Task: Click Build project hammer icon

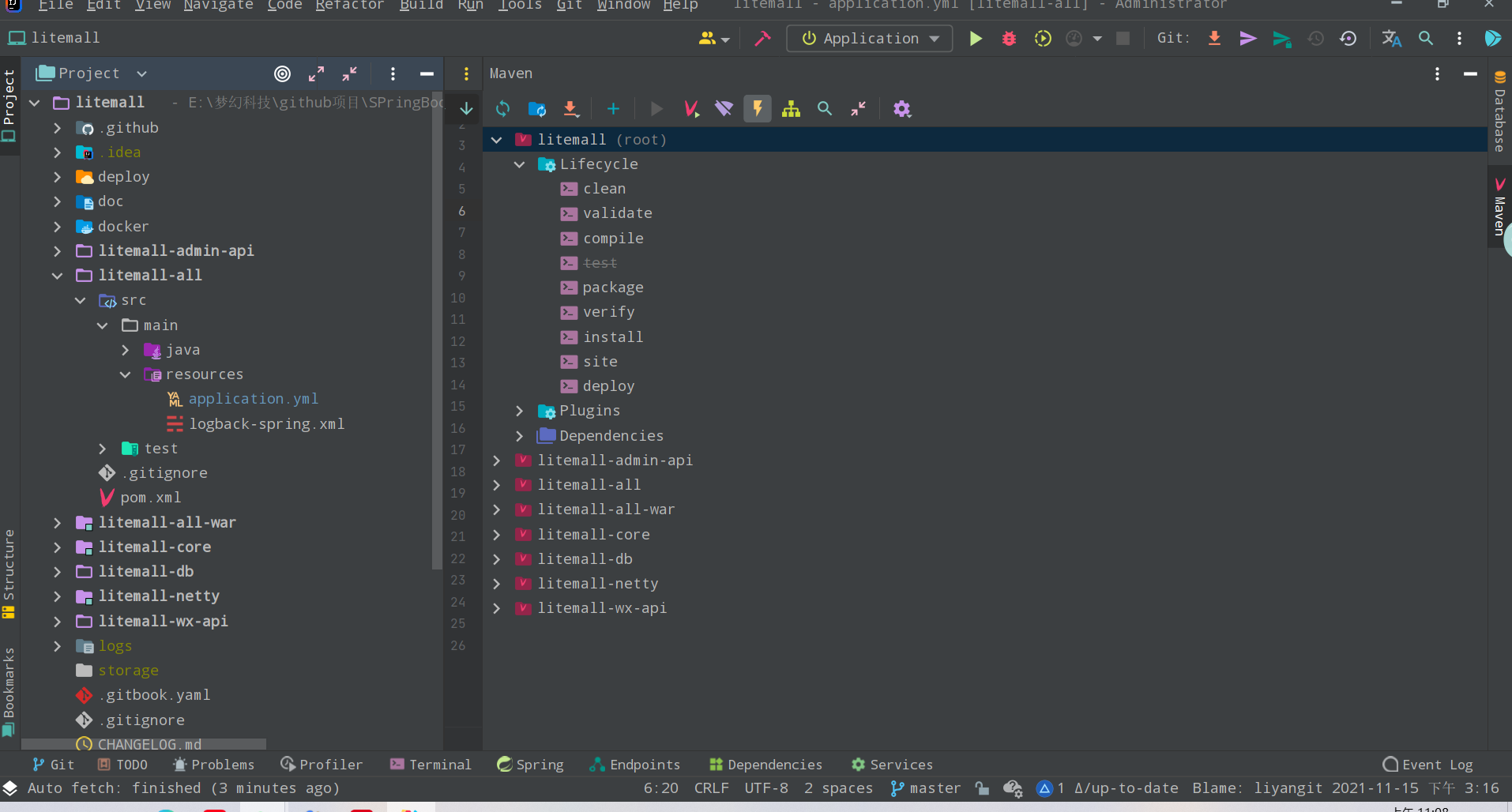Action: [x=762, y=38]
